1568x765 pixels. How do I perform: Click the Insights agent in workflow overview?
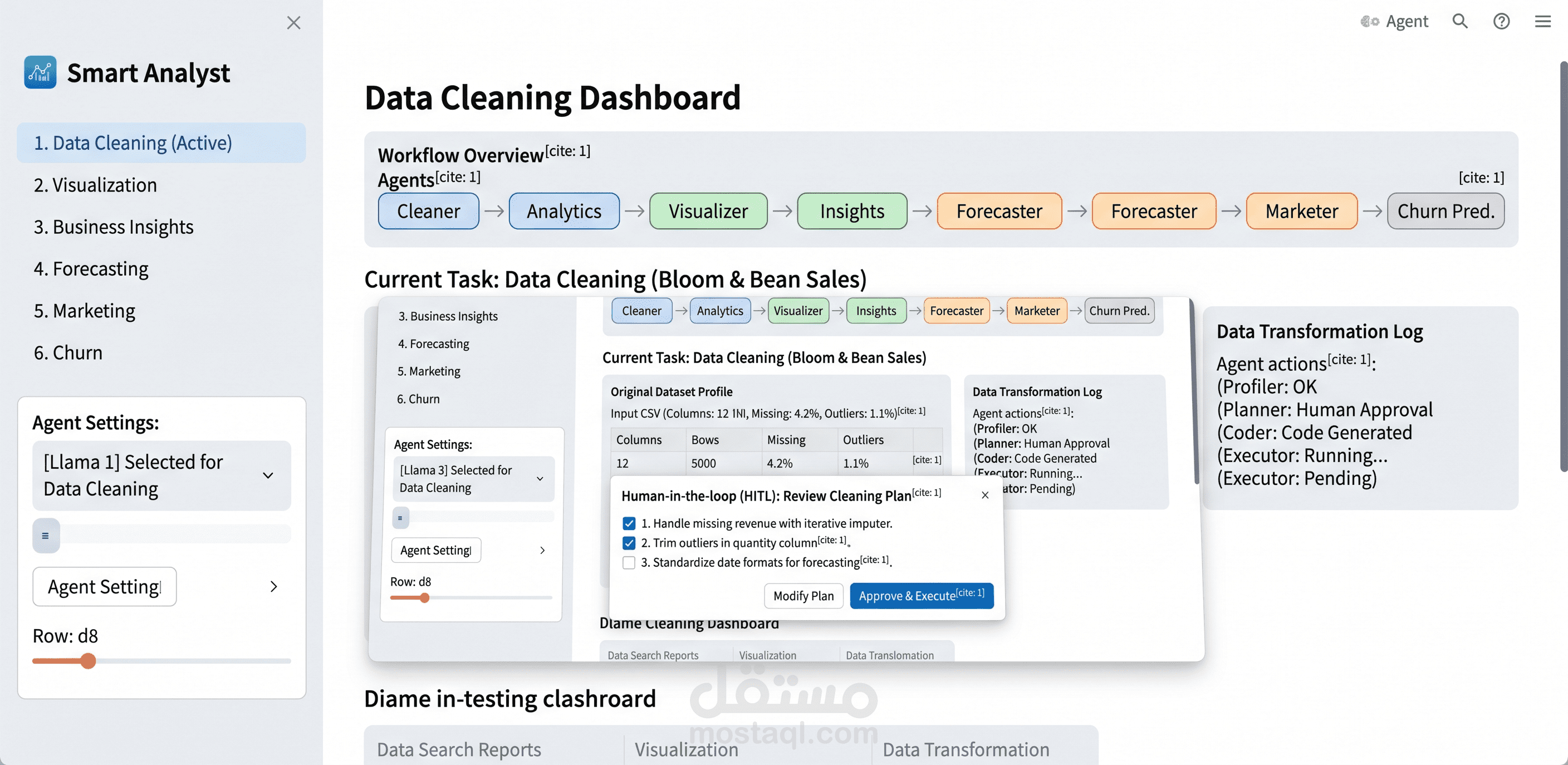coord(851,211)
